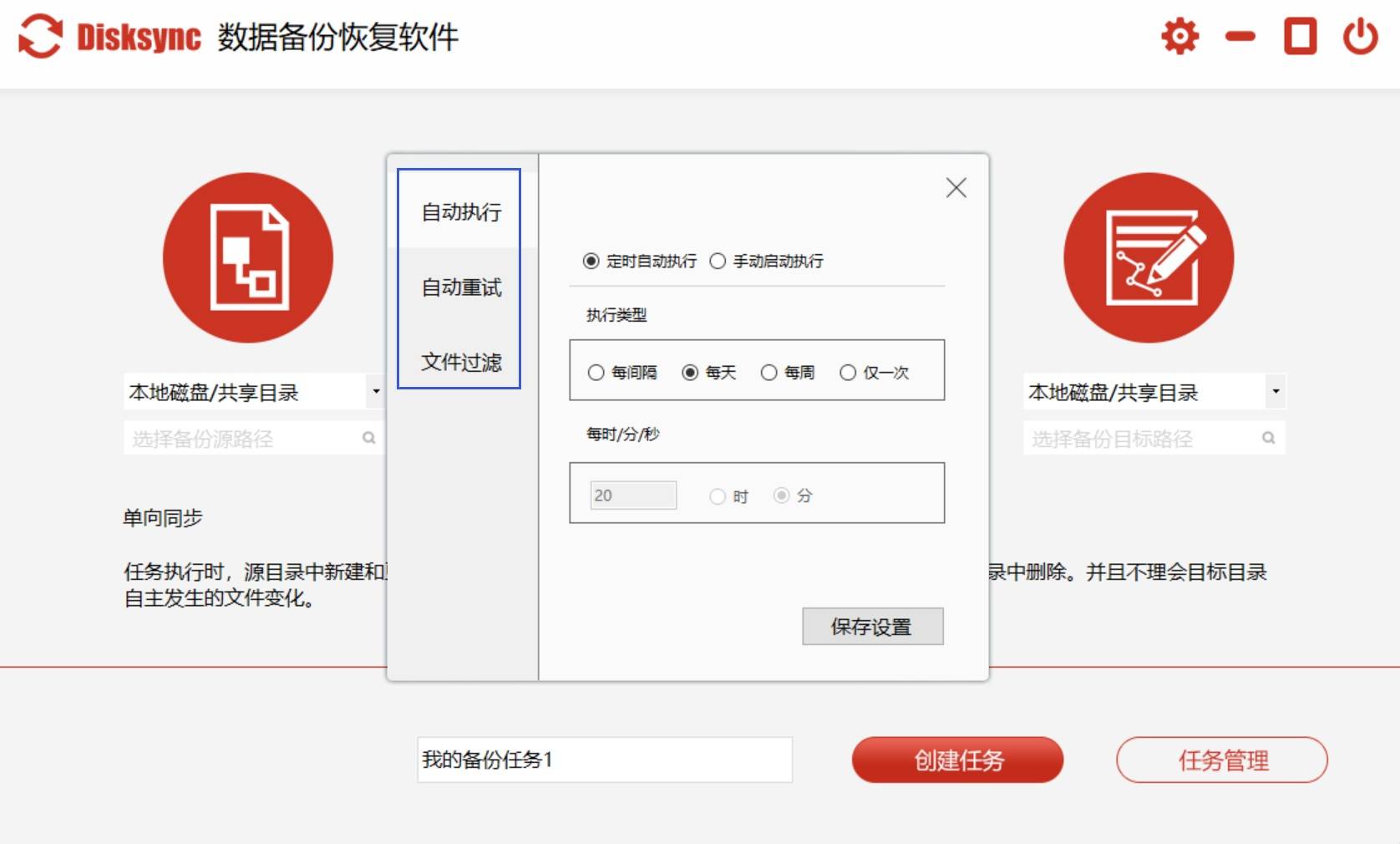1400x844 pixels.
Task: Select the 时 unit radio button
Action: tap(717, 496)
